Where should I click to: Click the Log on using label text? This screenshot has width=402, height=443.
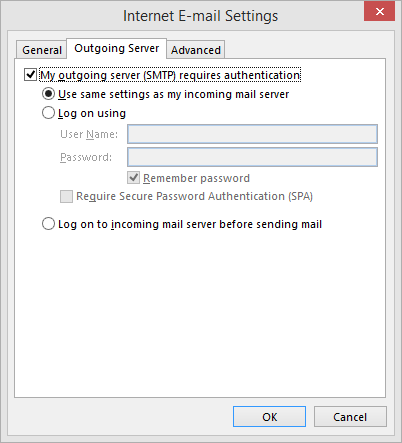click(92, 113)
